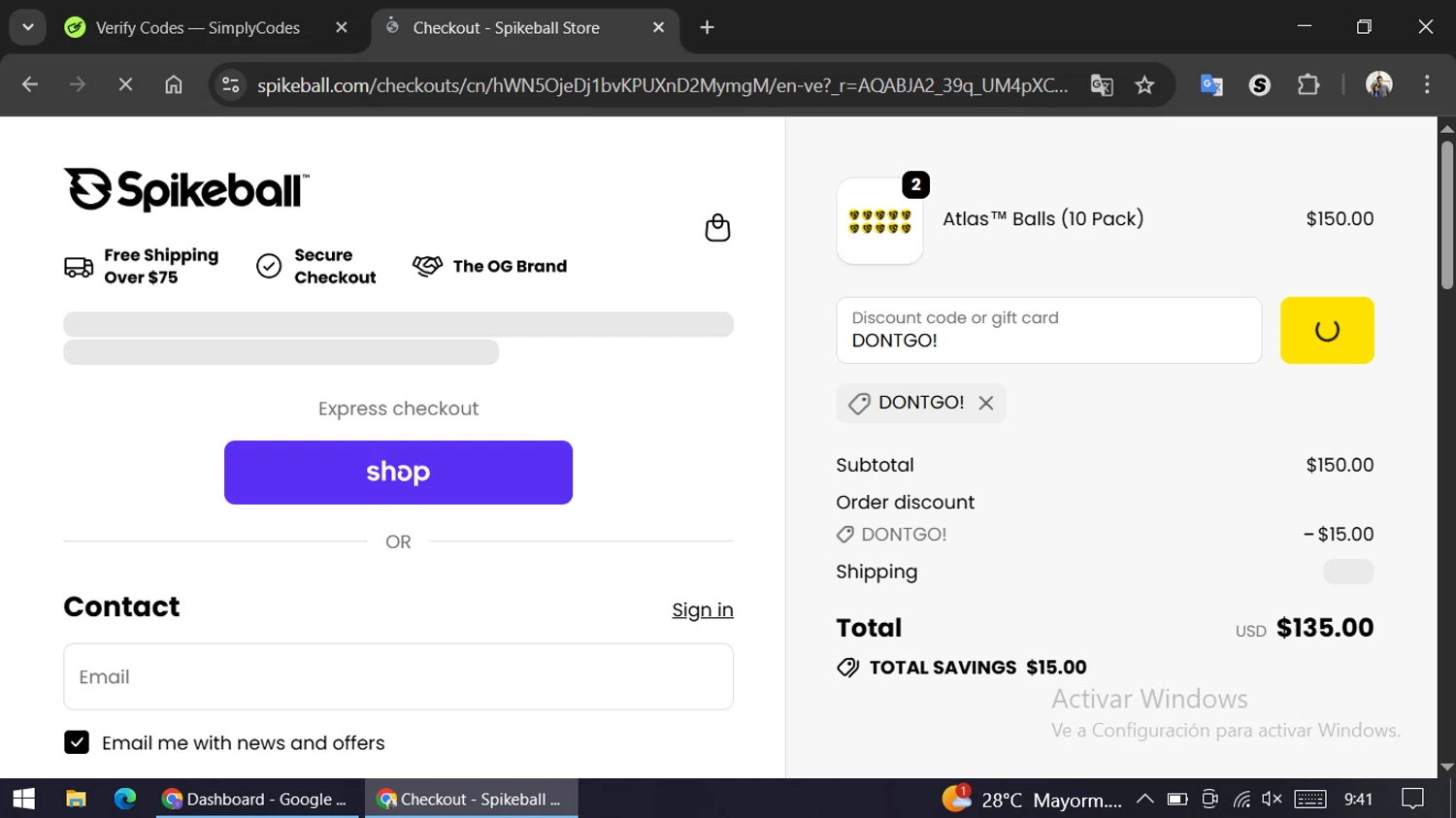Image resolution: width=1456 pixels, height=818 pixels.
Task: Close the Checkout Spikeball Store tab
Action: [x=658, y=27]
